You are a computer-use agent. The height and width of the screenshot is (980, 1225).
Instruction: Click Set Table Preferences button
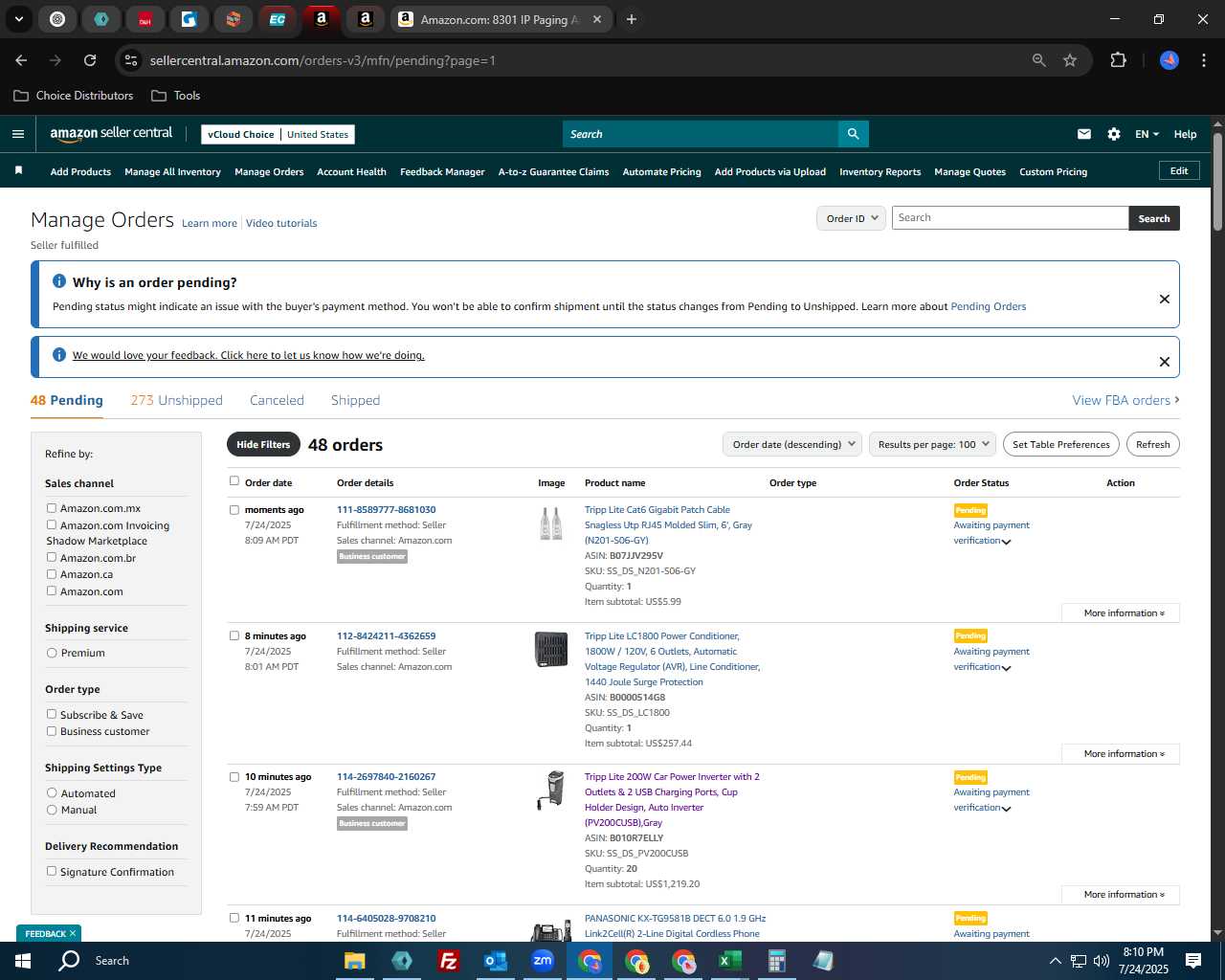tap(1061, 444)
